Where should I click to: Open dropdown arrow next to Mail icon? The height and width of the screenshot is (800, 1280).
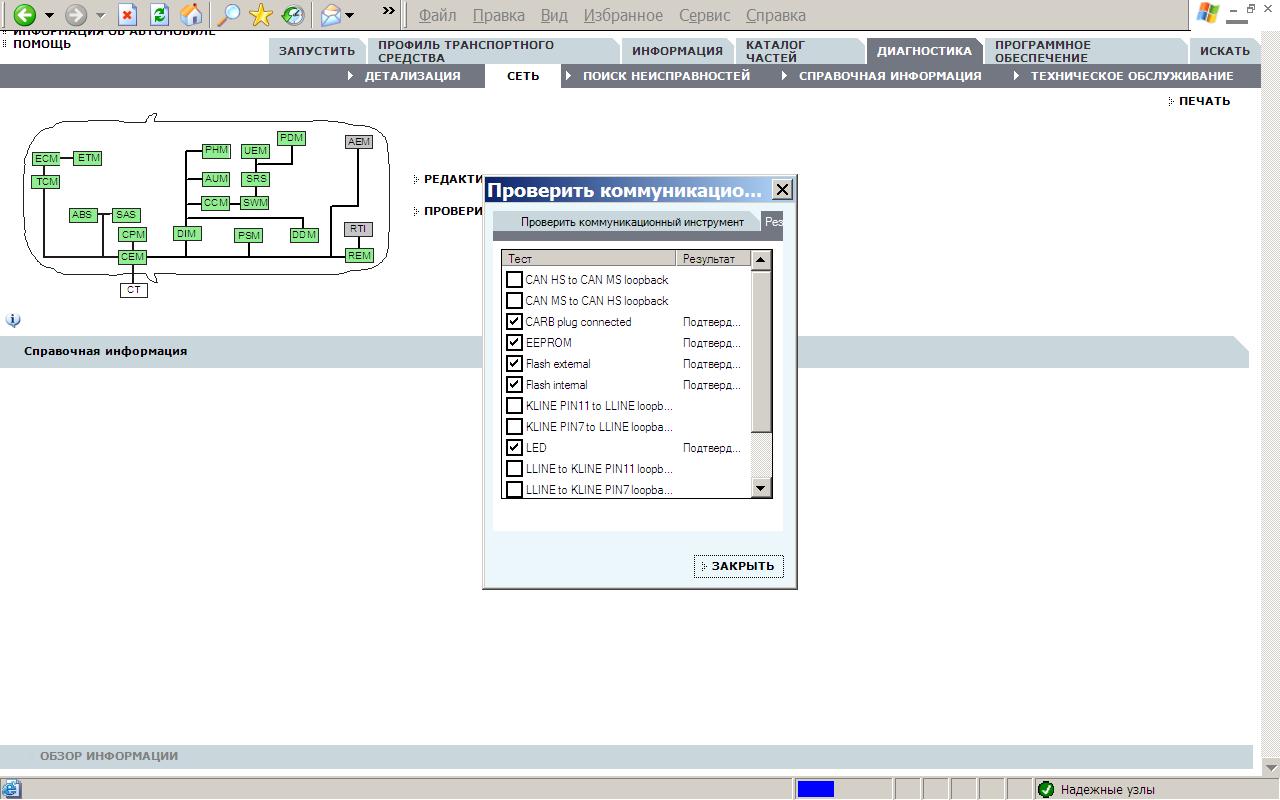[x=350, y=16]
